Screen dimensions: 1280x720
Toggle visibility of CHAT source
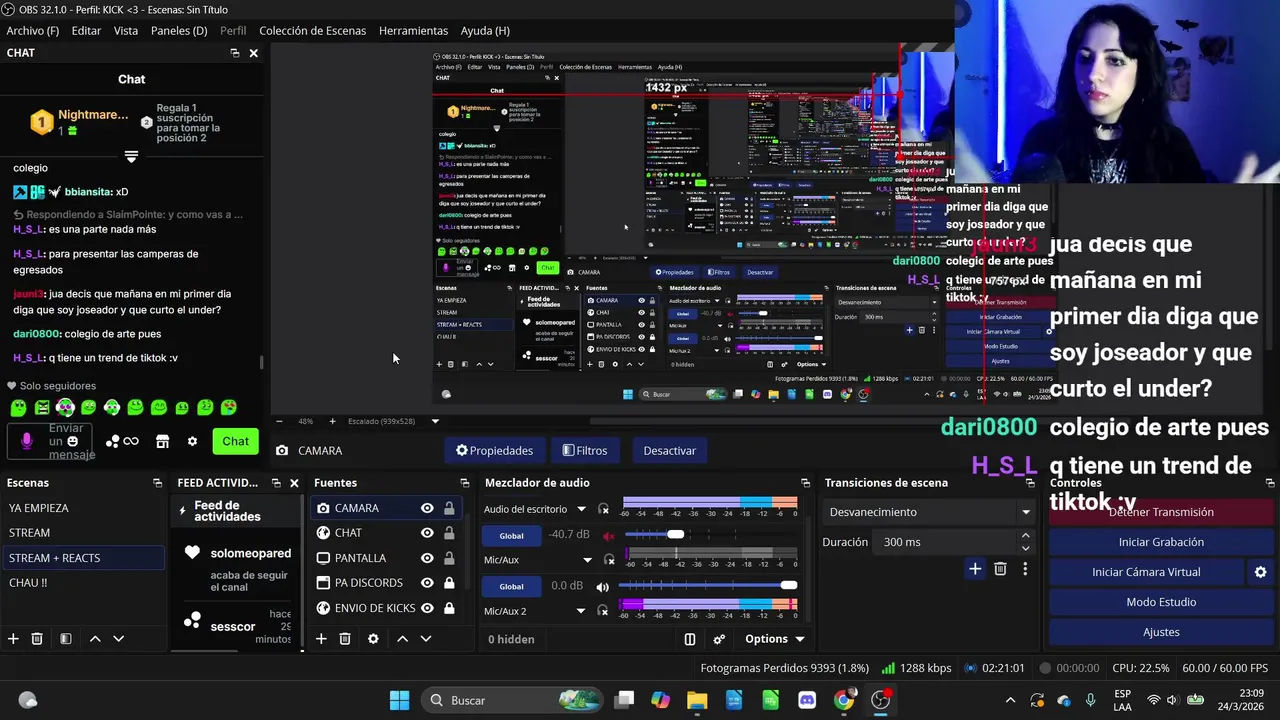(427, 533)
